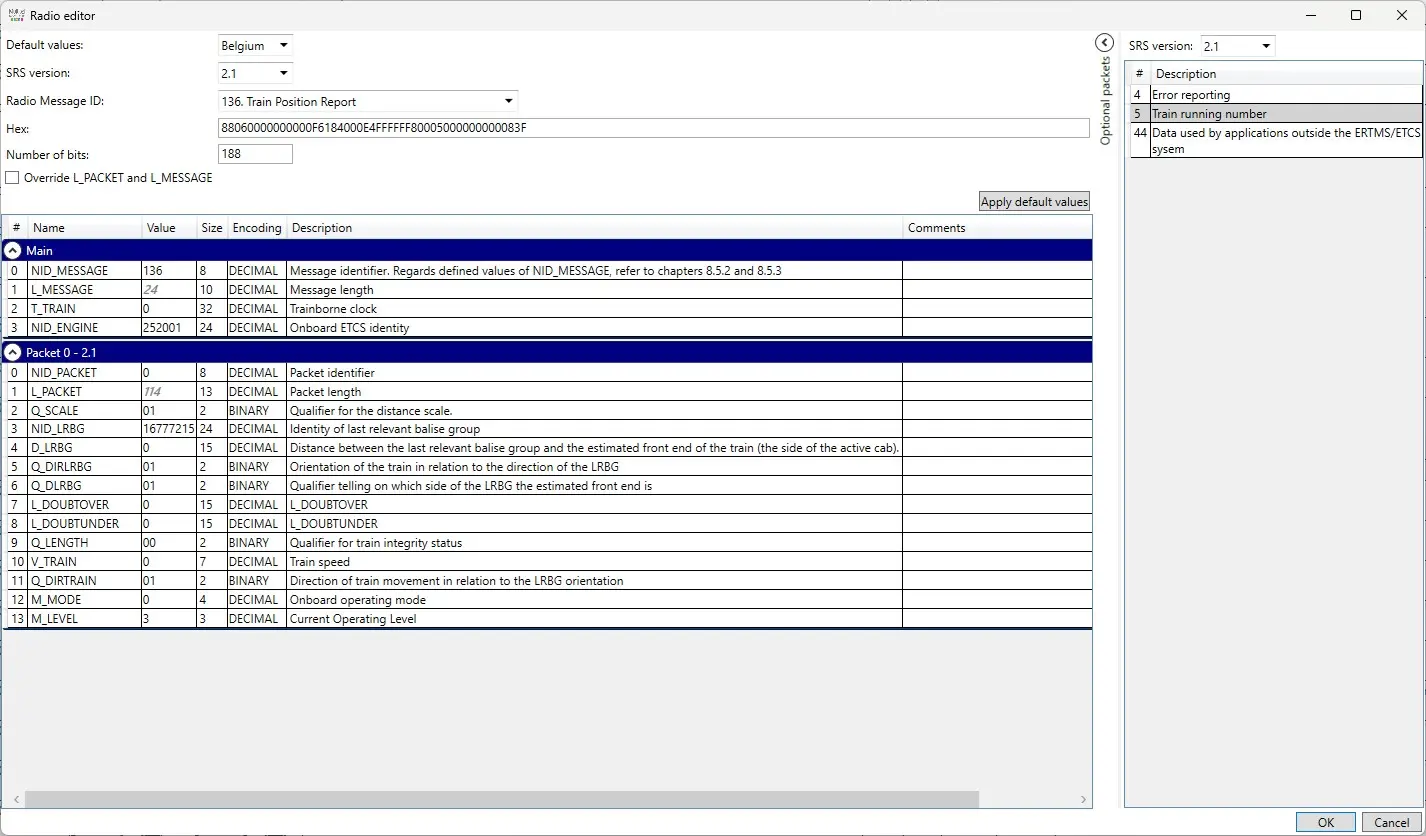Click the Radio editor app icon
The height and width of the screenshot is (836, 1426).
click(15, 15)
